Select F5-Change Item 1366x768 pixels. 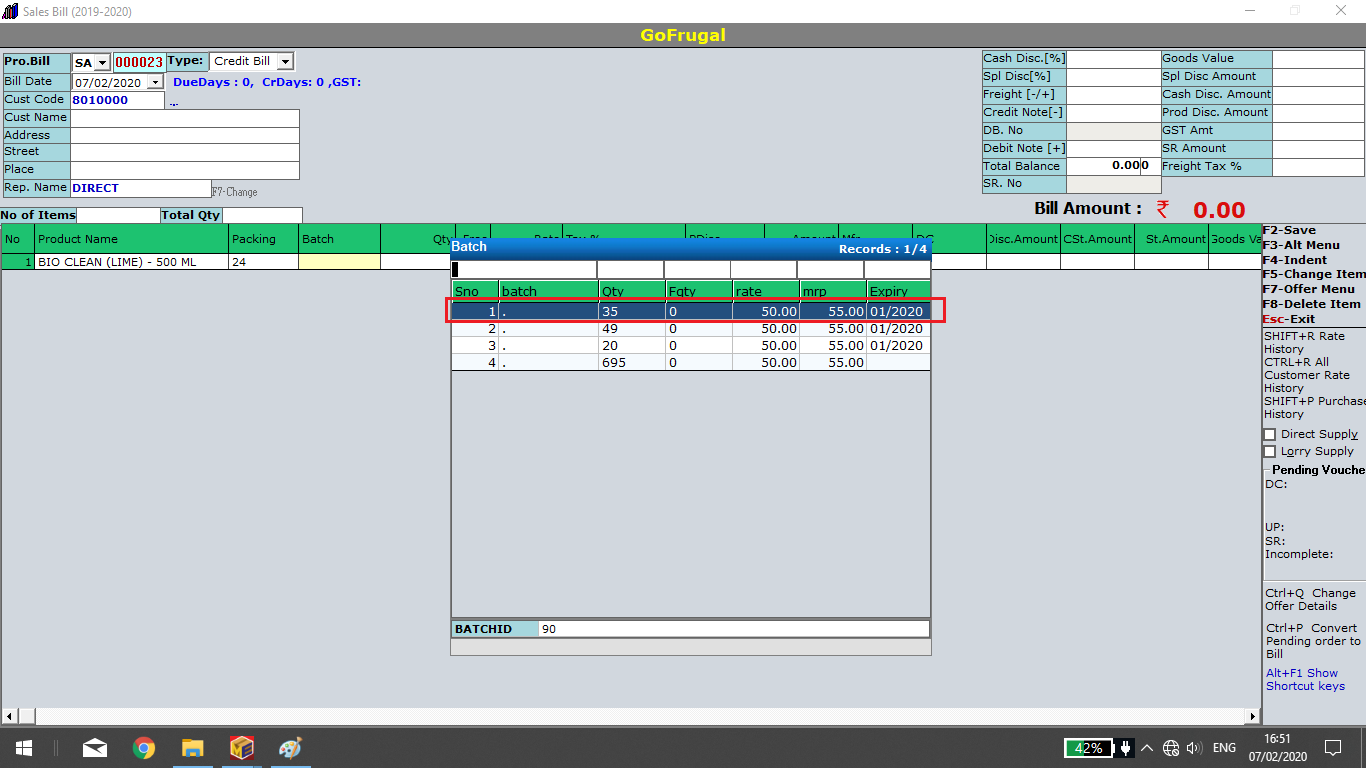(x=1314, y=274)
